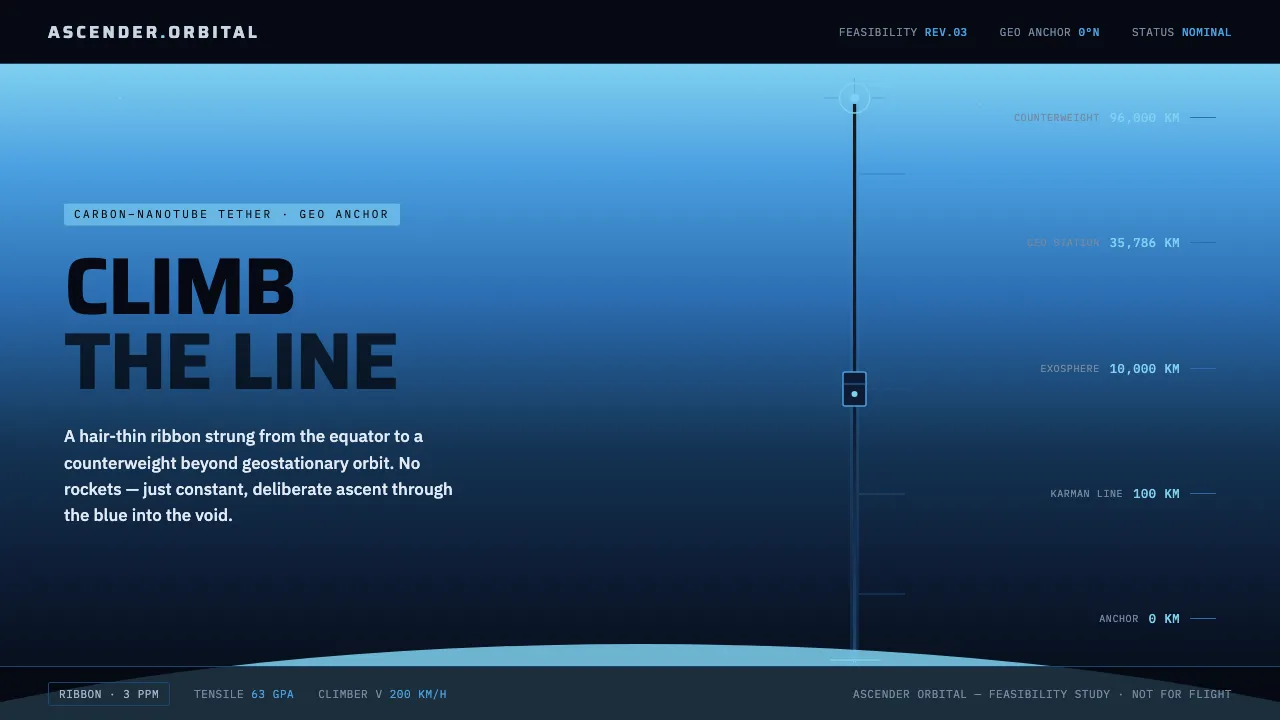Select the GEO ANCHOR 0°N header label
The width and height of the screenshot is (1280, 720).
(x=1049, y=32)
